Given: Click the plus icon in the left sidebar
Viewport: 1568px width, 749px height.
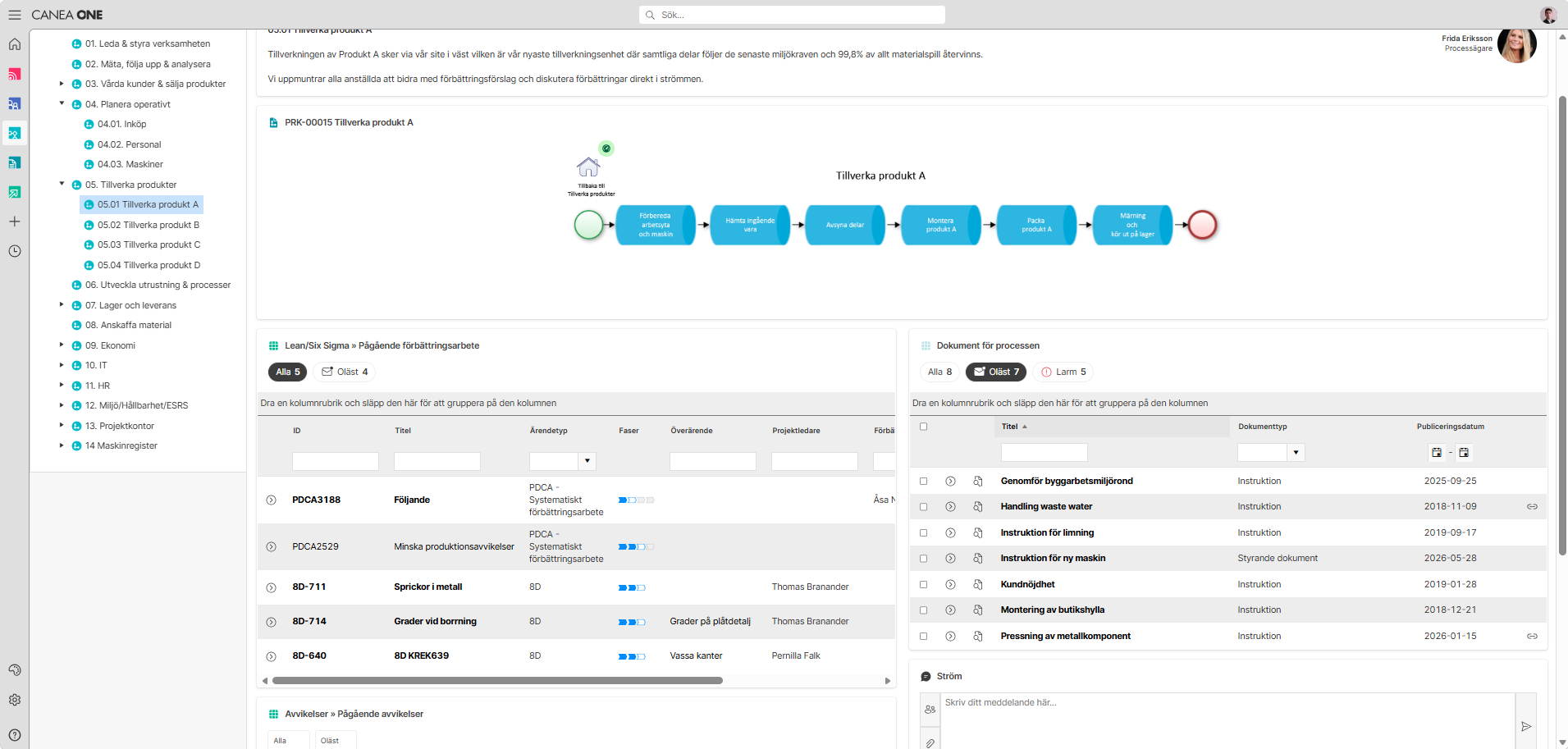Looking at the screenshot, I should 15,222.
